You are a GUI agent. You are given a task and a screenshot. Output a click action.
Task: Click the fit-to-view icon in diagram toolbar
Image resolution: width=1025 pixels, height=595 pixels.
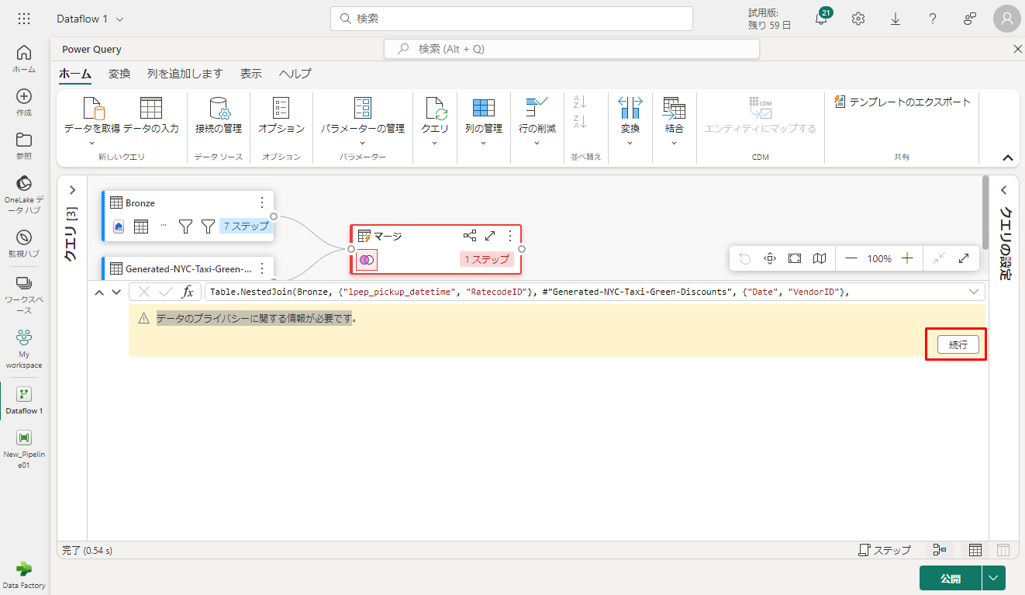794,258
